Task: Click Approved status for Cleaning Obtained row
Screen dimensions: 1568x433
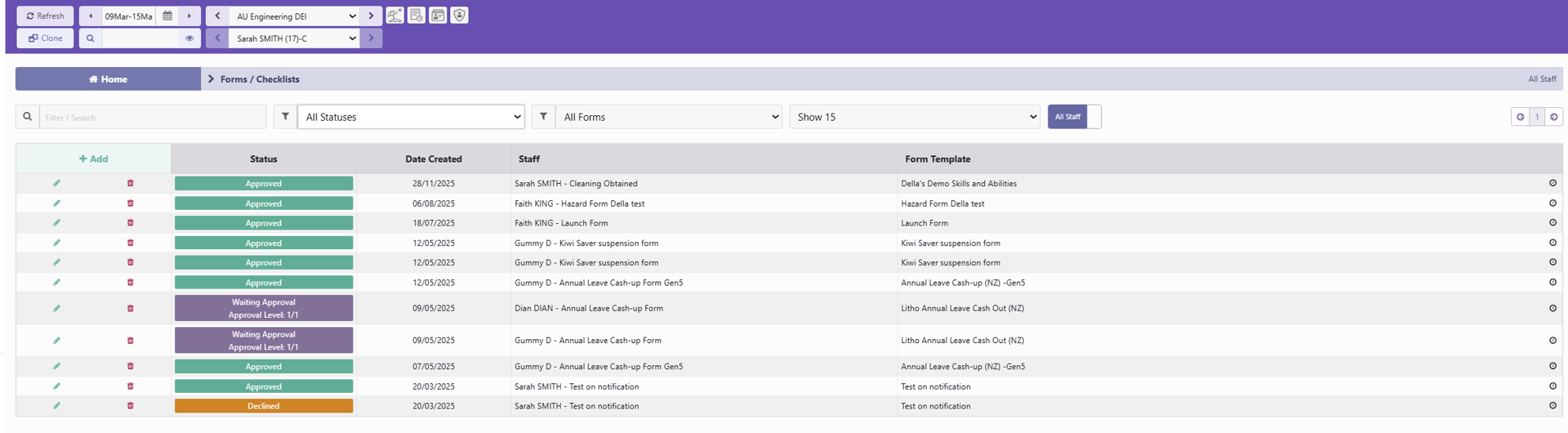Action: (x=264, y=183)
